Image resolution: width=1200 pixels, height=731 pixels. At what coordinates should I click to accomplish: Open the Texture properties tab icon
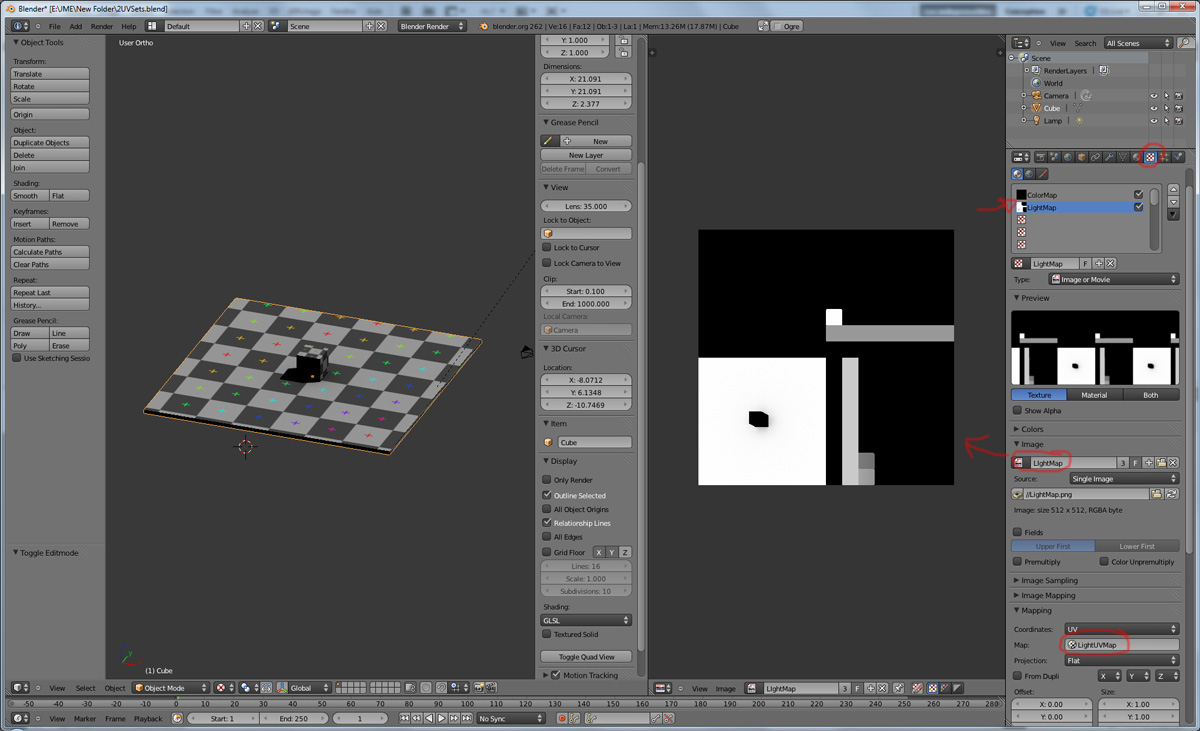click(1150, 157)
